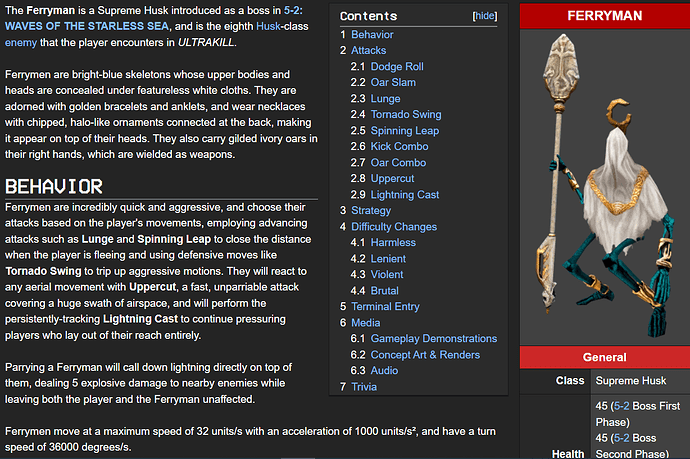Click bold Spinning Leap in Behavior paragraph

tap(174, 239)
